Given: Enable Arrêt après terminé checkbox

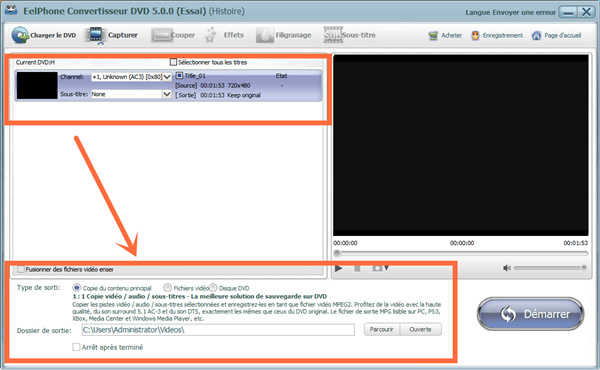Looking at the screenshot, I should point(76,347).
